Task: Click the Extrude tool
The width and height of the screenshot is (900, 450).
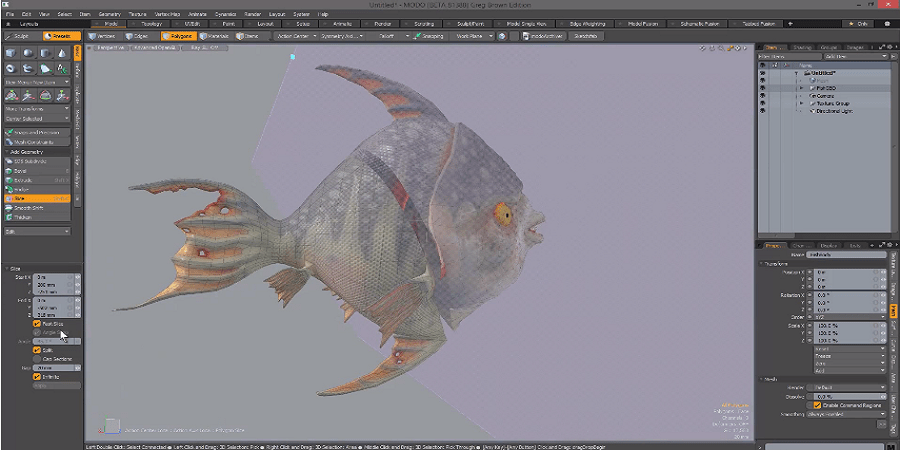Action: click(x=37, y=180)
